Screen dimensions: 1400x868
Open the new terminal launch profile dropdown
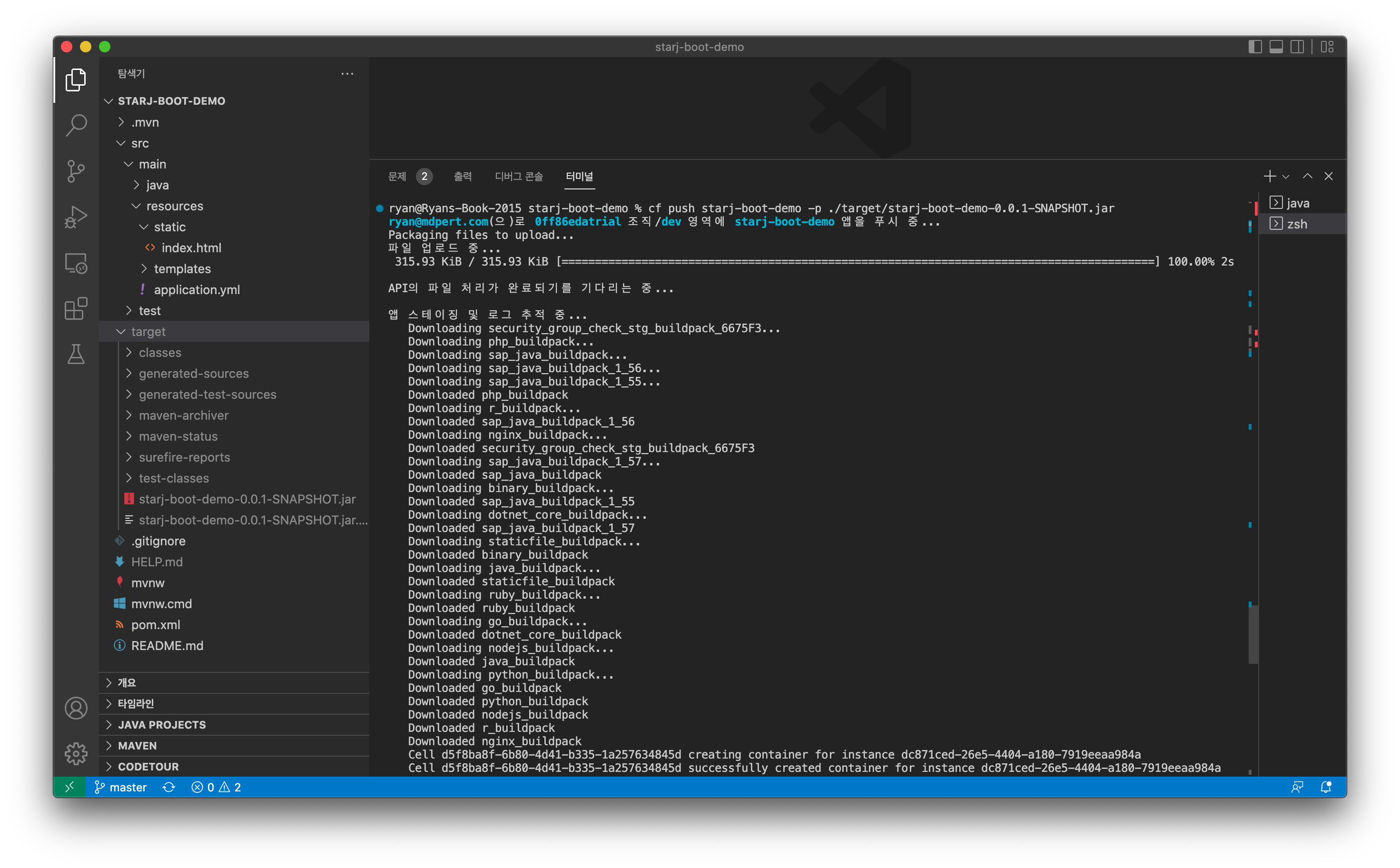[x=1286, y=177]
